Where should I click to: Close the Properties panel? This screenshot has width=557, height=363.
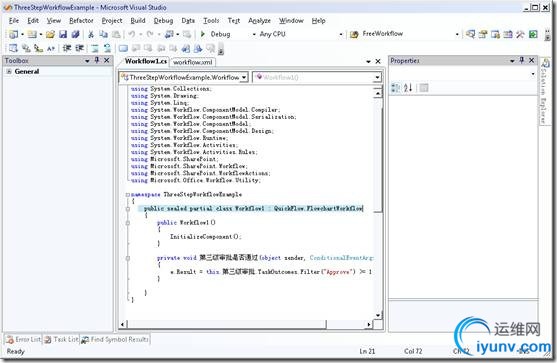tap(531, 60)
